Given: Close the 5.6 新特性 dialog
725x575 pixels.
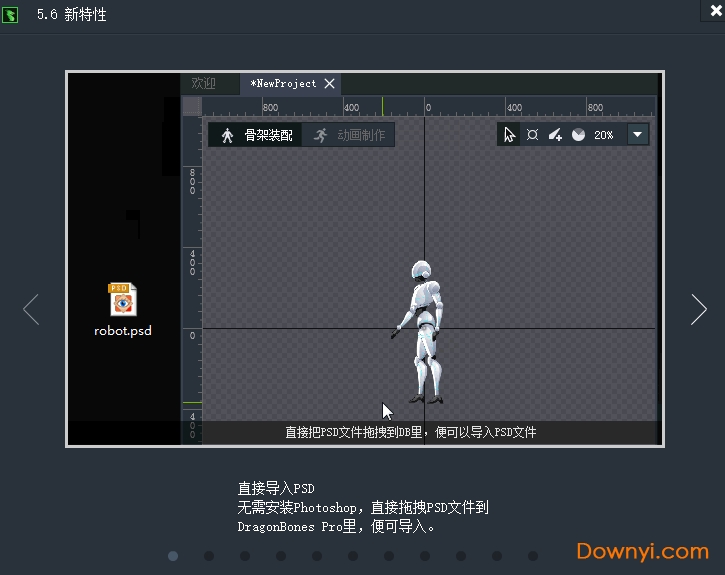Looking at the screenshot, I should point(716,10).
